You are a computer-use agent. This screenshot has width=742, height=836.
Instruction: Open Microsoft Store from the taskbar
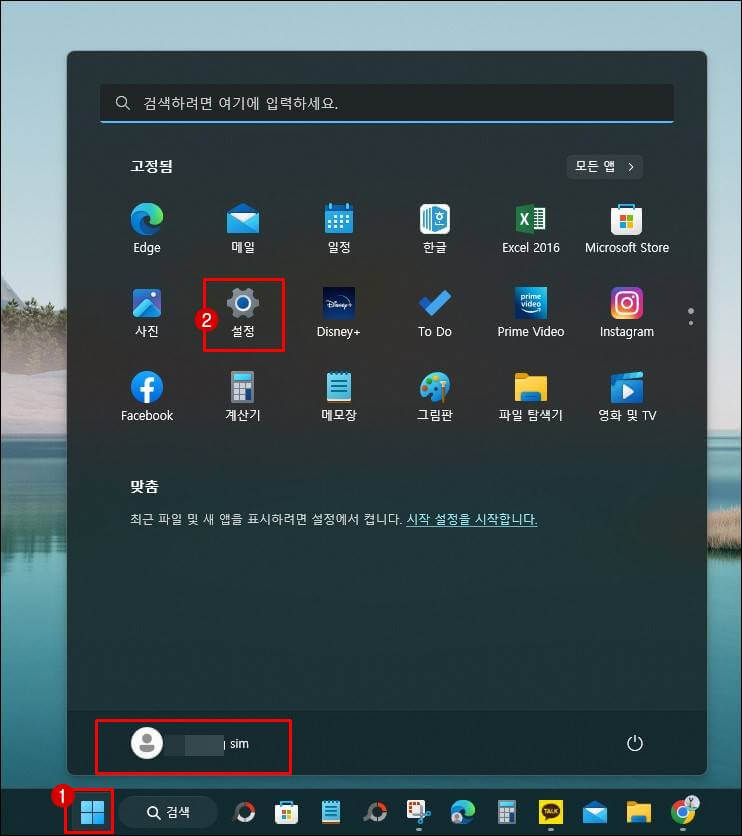click(286, 812)
